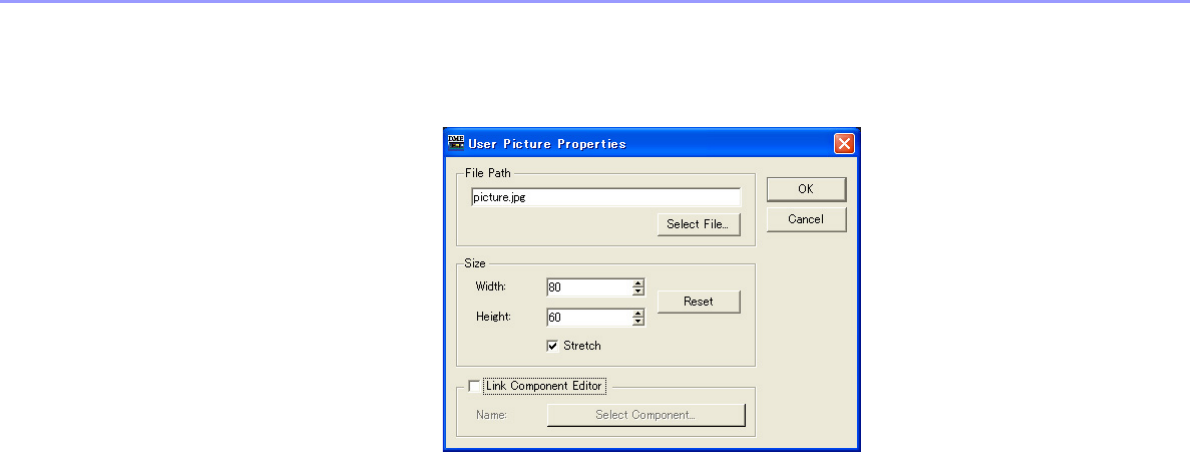Cancel the dialog
This screenshot has width=1190, height=452.
point(806,220)
